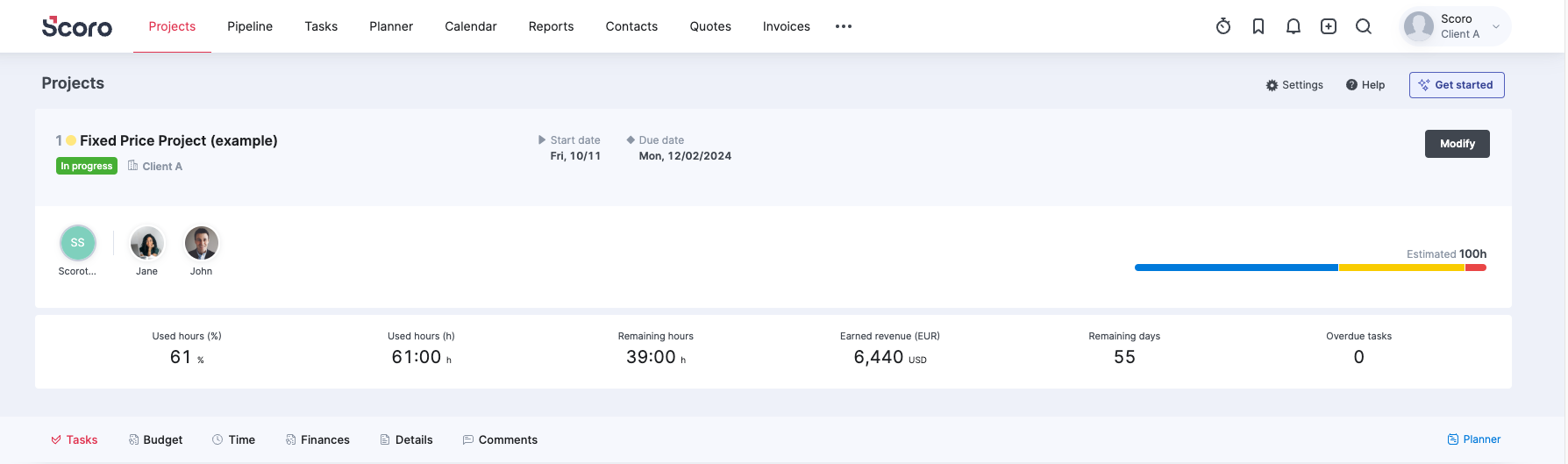The image size is (1568, 464).
Task: Switch to the Planner module
Action: click(391, 26)
